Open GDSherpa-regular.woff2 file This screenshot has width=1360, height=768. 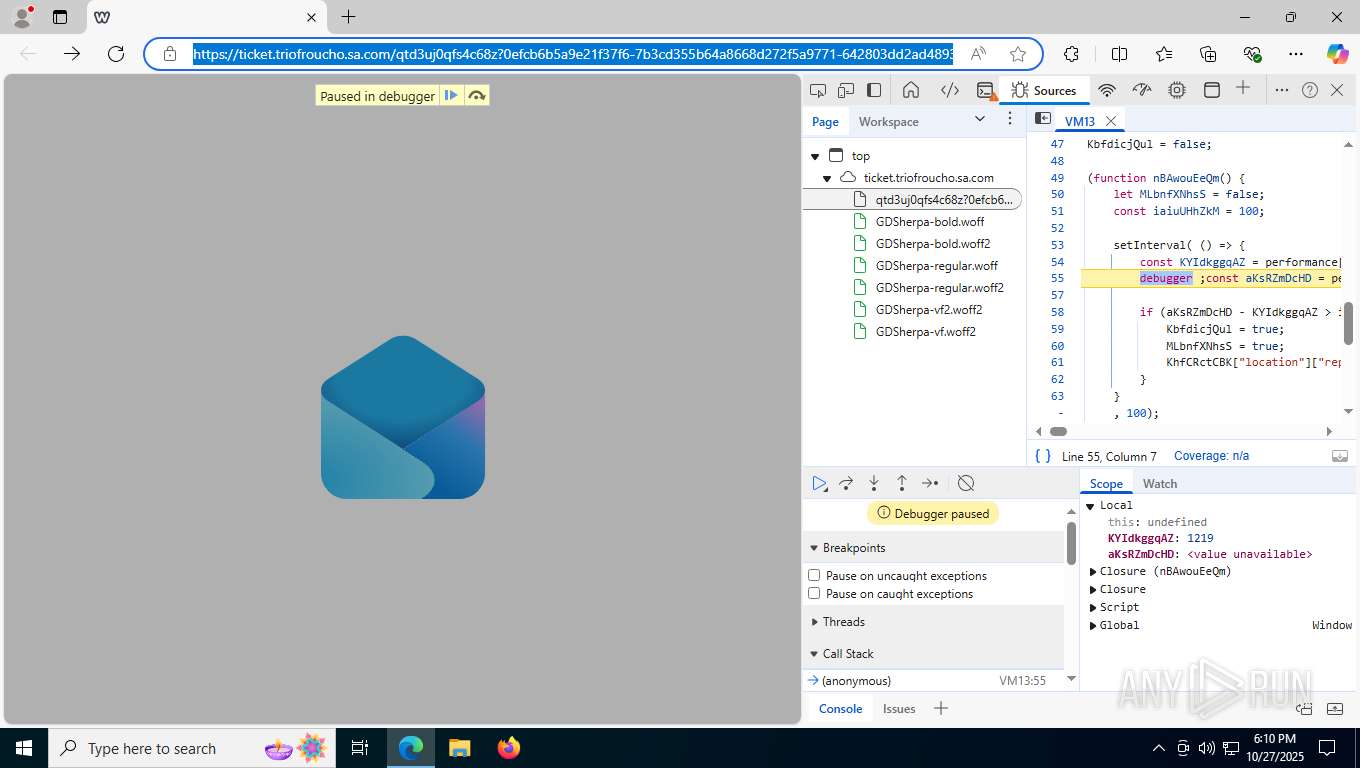pyautogui.click(x=939, y=287)
